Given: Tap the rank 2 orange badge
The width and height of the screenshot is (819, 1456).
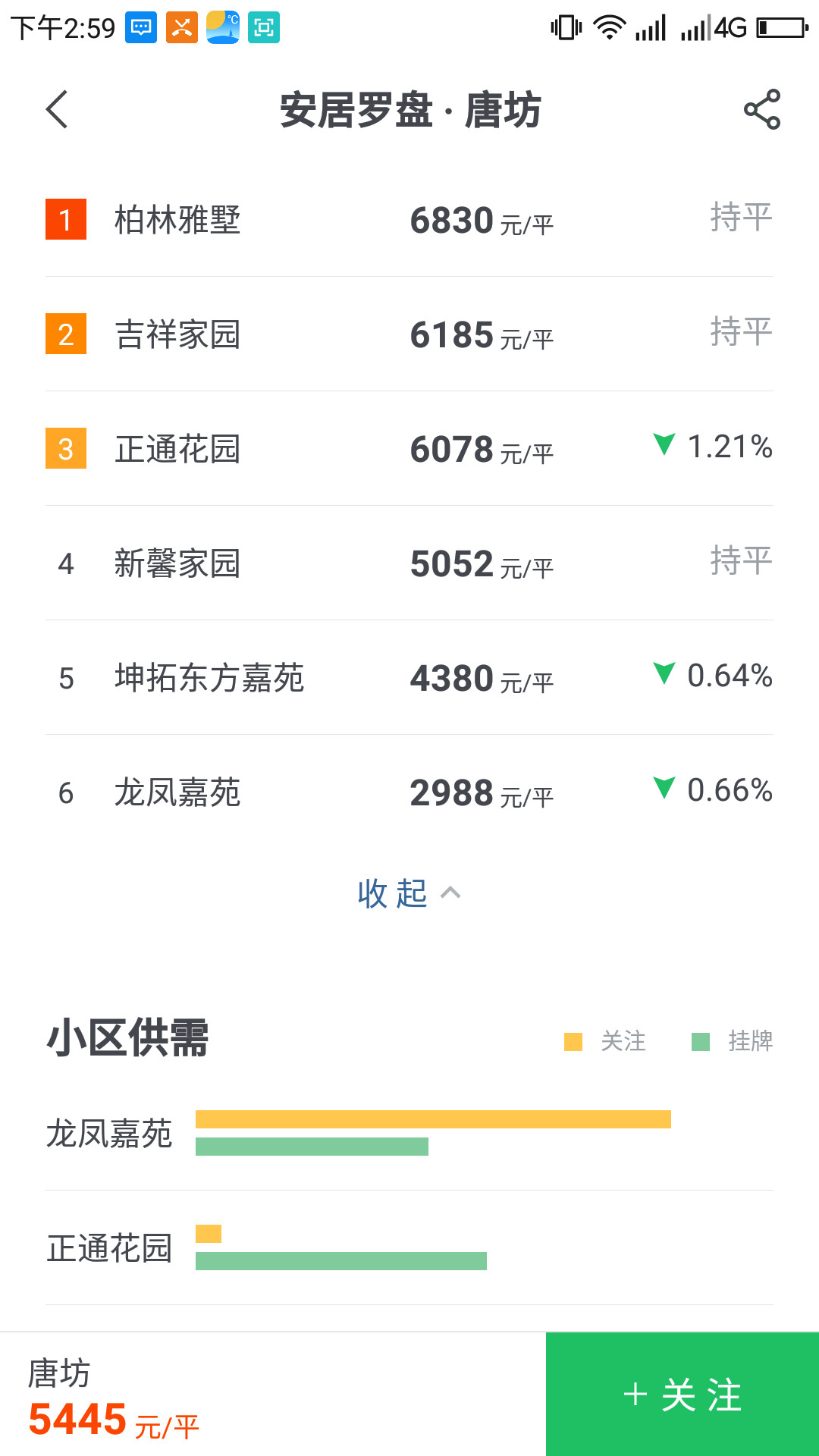Looking at the screenshot, I should 66,334.
